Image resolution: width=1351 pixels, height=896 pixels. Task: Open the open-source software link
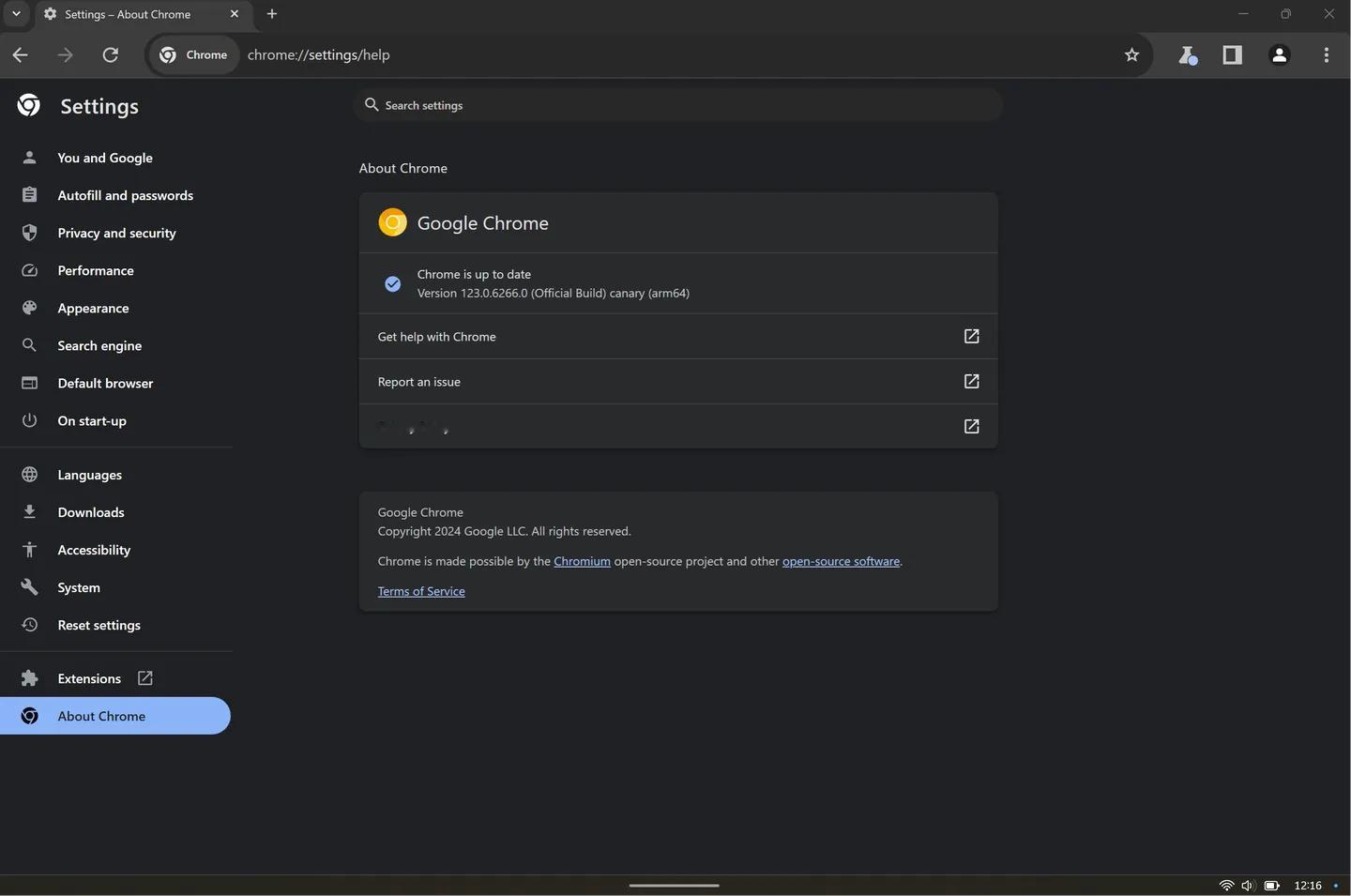point(841,561)
